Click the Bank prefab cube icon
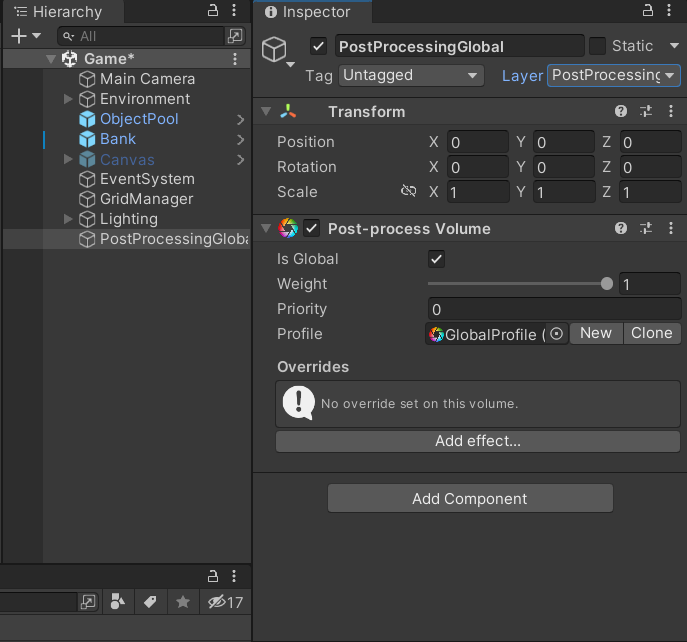Screen dimensions: 687x642 click(87, 139)
